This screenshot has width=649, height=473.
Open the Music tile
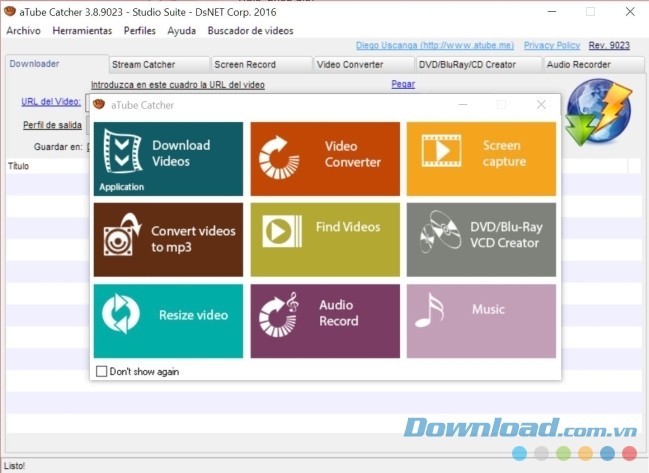coord(481,320)
